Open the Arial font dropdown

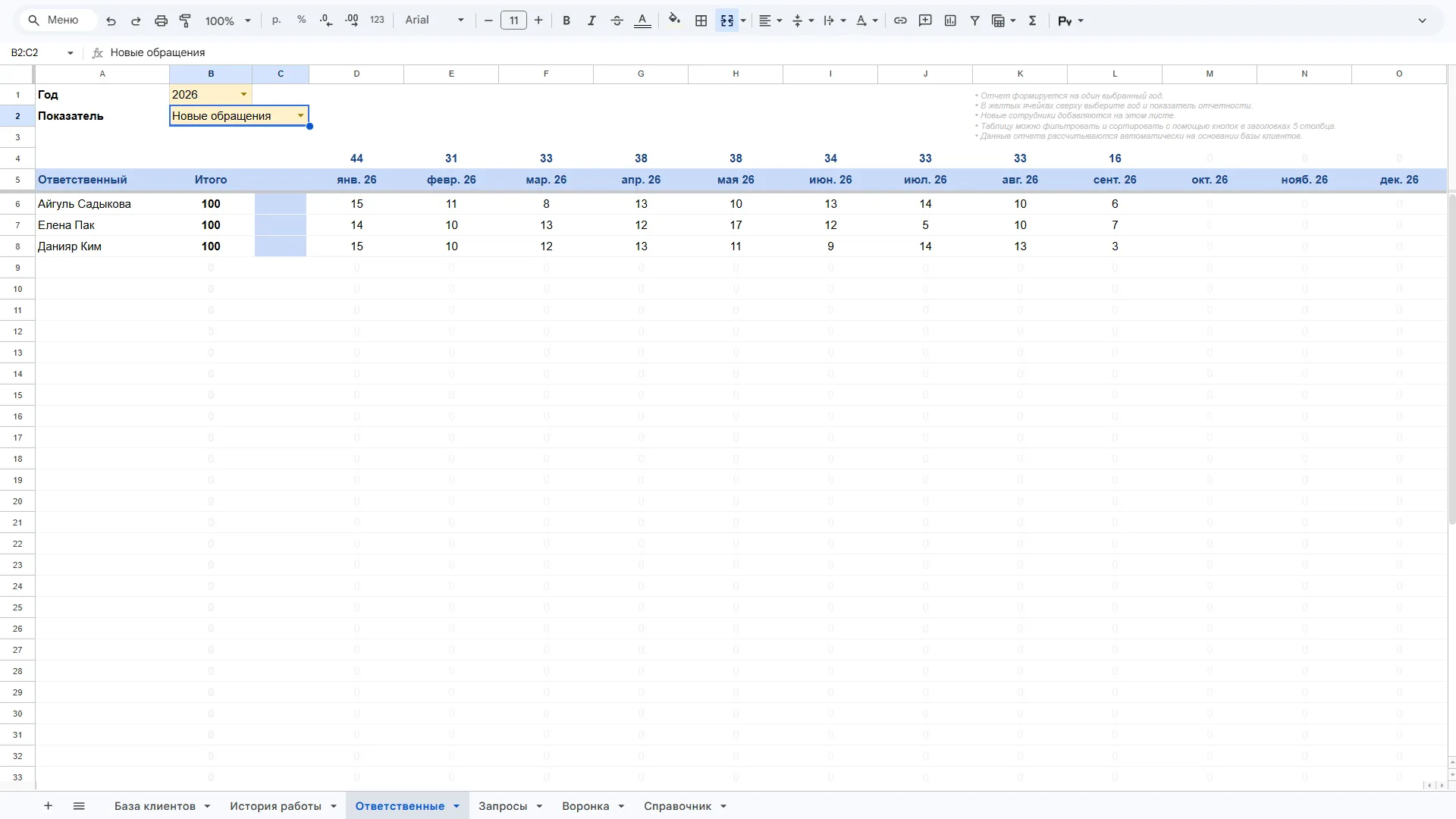coord(435,20)
